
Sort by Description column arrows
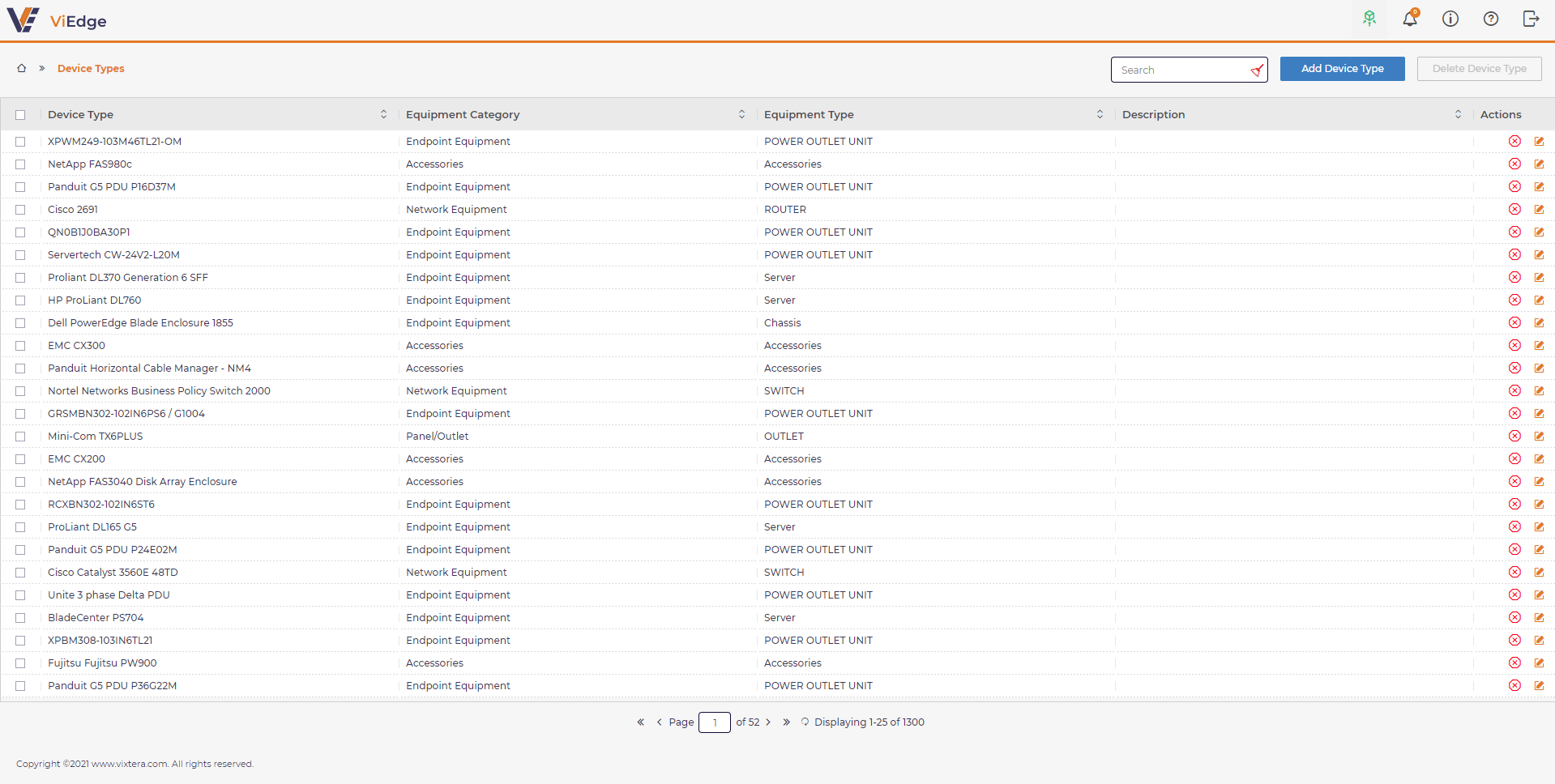(x=1458, y=114)
